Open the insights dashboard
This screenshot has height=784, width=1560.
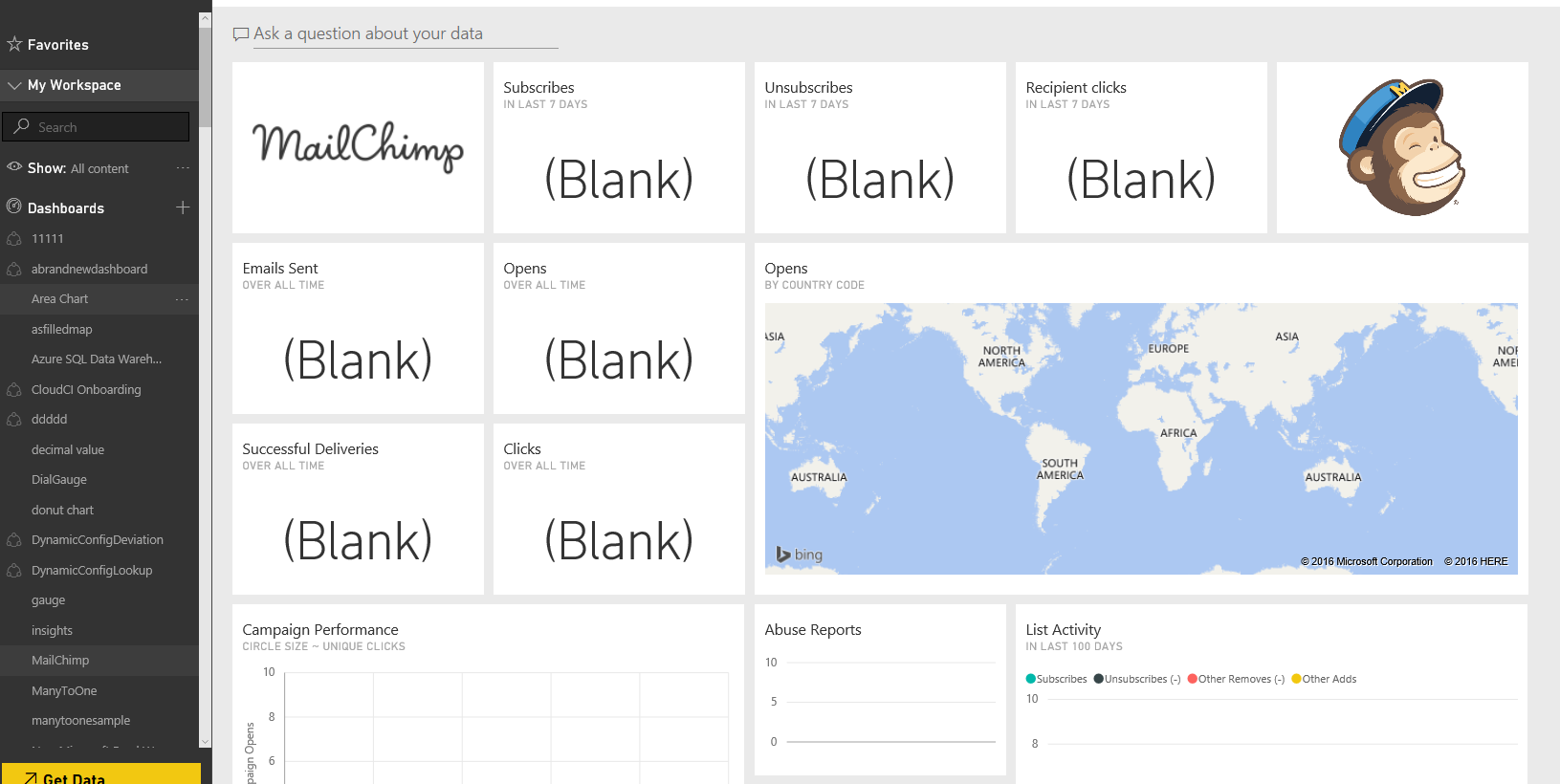click(52, 630)
